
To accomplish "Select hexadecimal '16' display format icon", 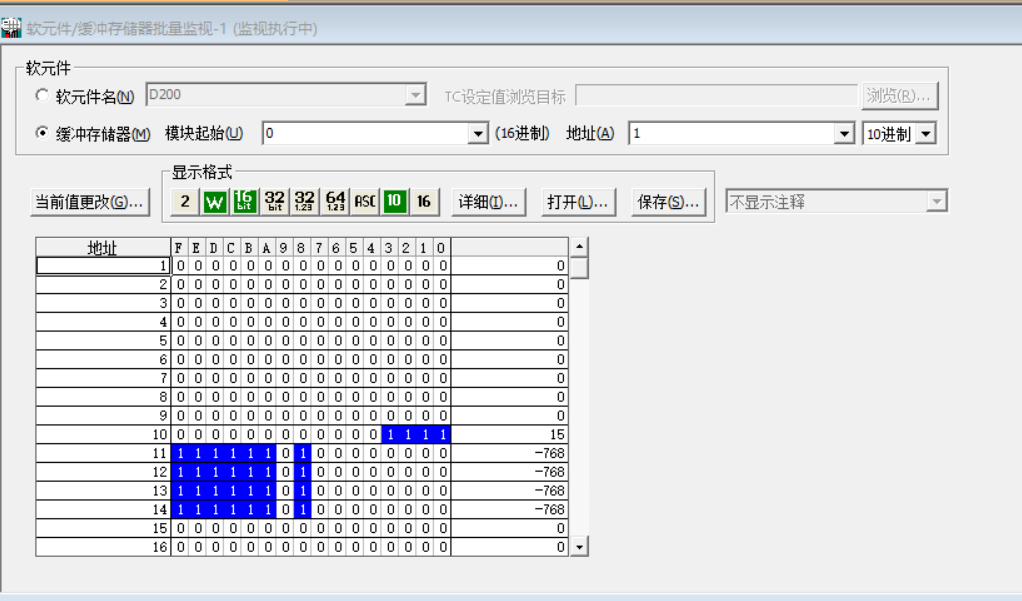I will pos(424,202).
